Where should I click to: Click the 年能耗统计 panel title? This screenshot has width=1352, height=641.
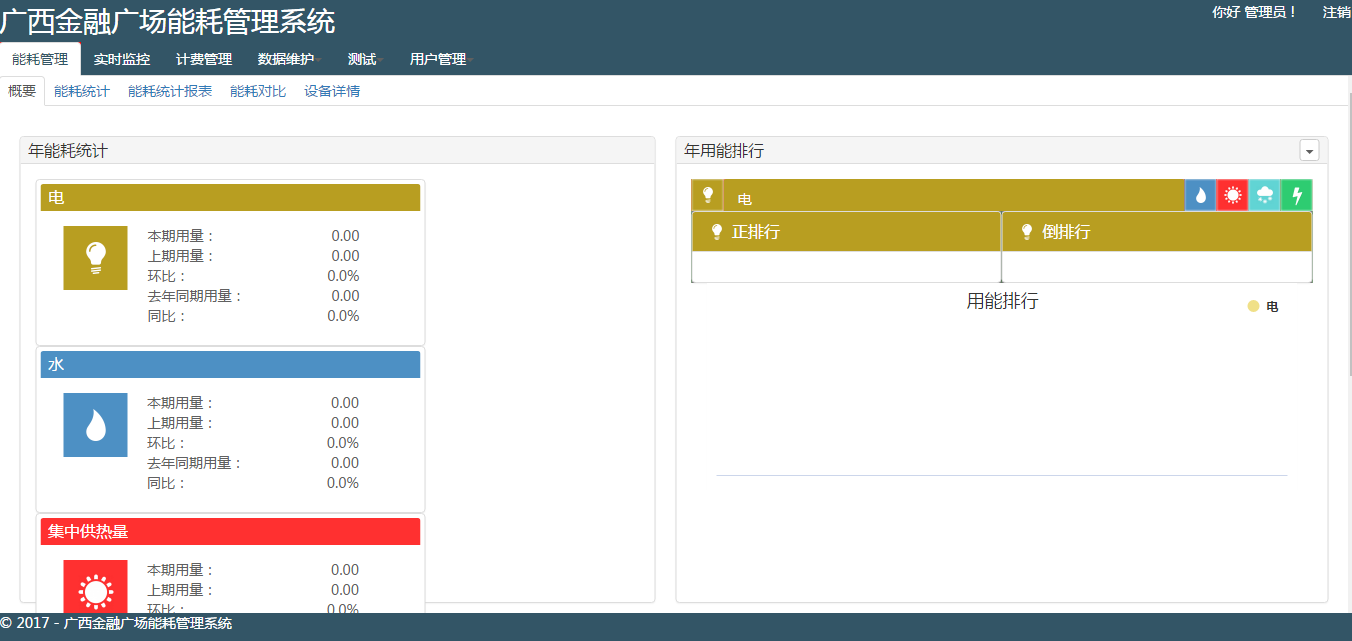pyautogui.click(x=68, y=151)
